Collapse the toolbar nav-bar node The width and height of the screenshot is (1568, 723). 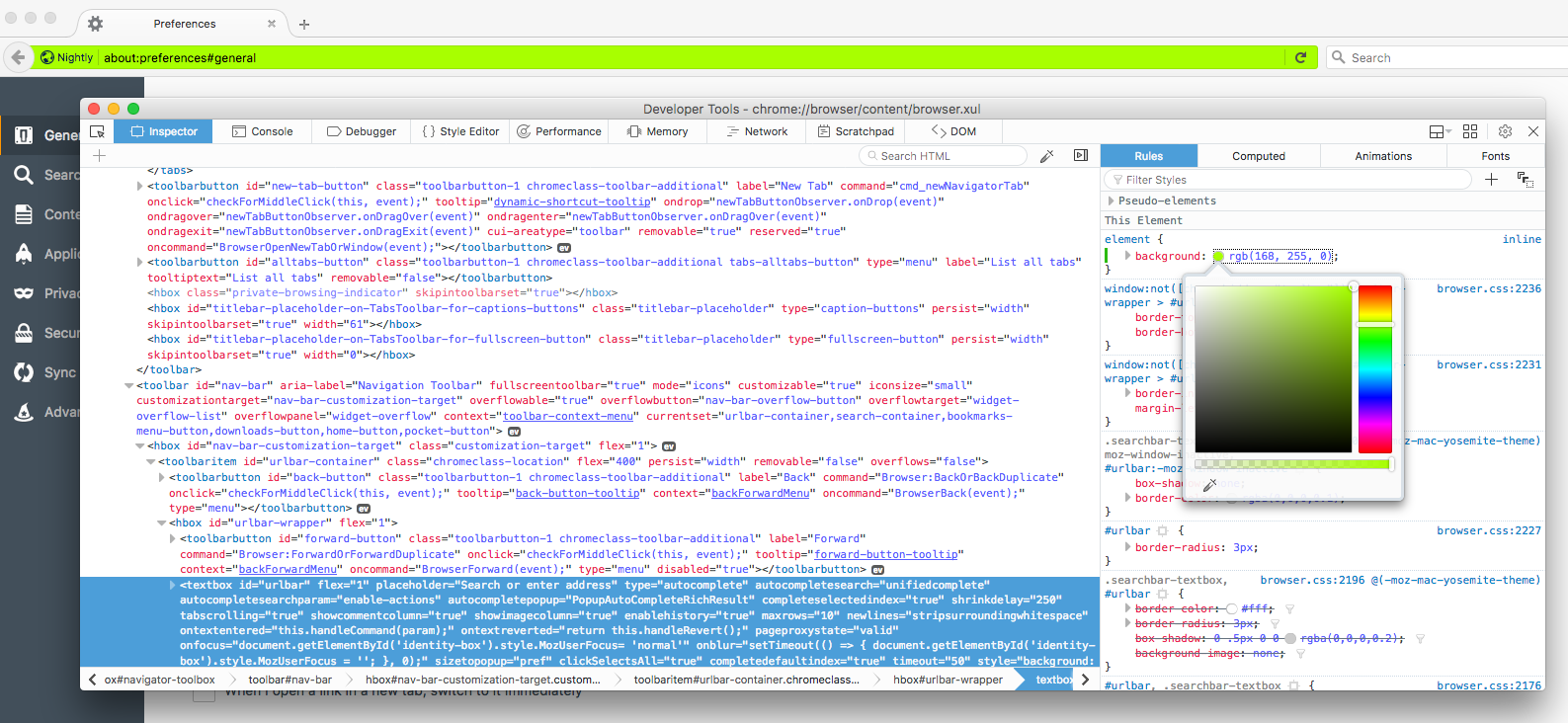[128, 385]
